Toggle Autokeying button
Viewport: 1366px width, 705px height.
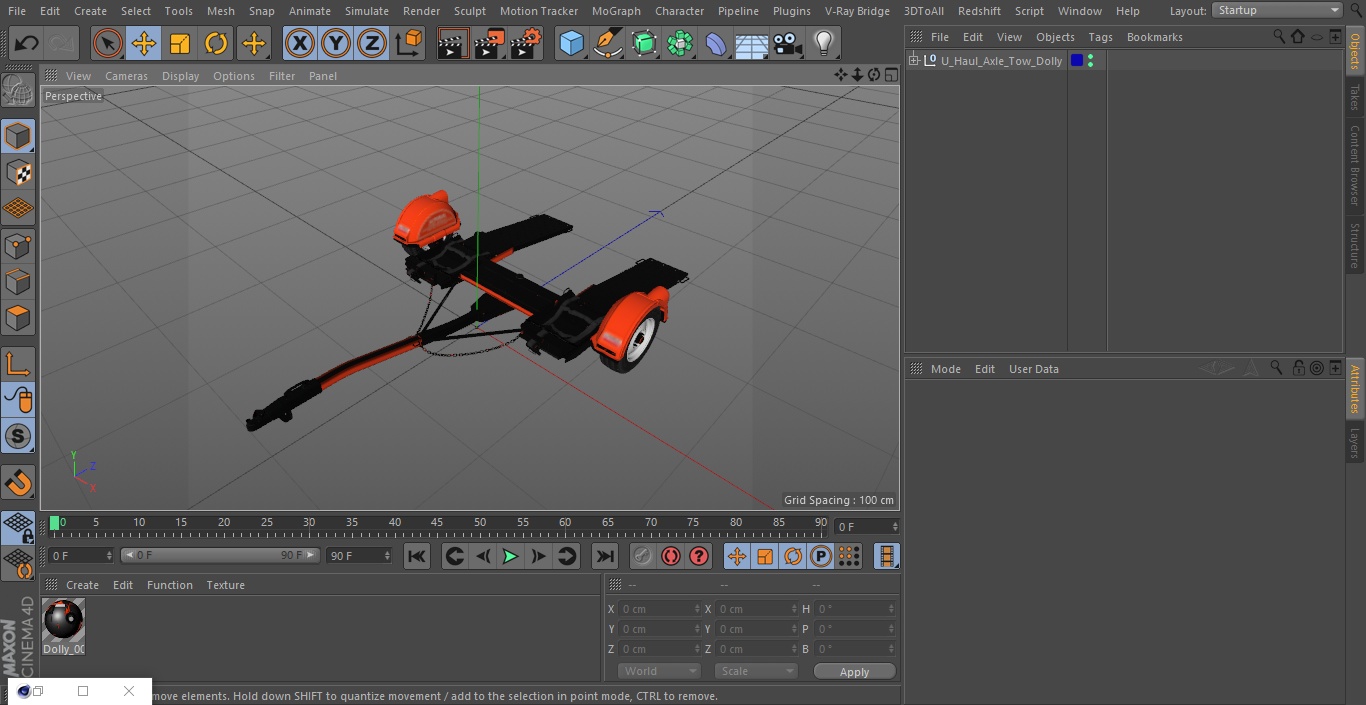tap(671, 556)
